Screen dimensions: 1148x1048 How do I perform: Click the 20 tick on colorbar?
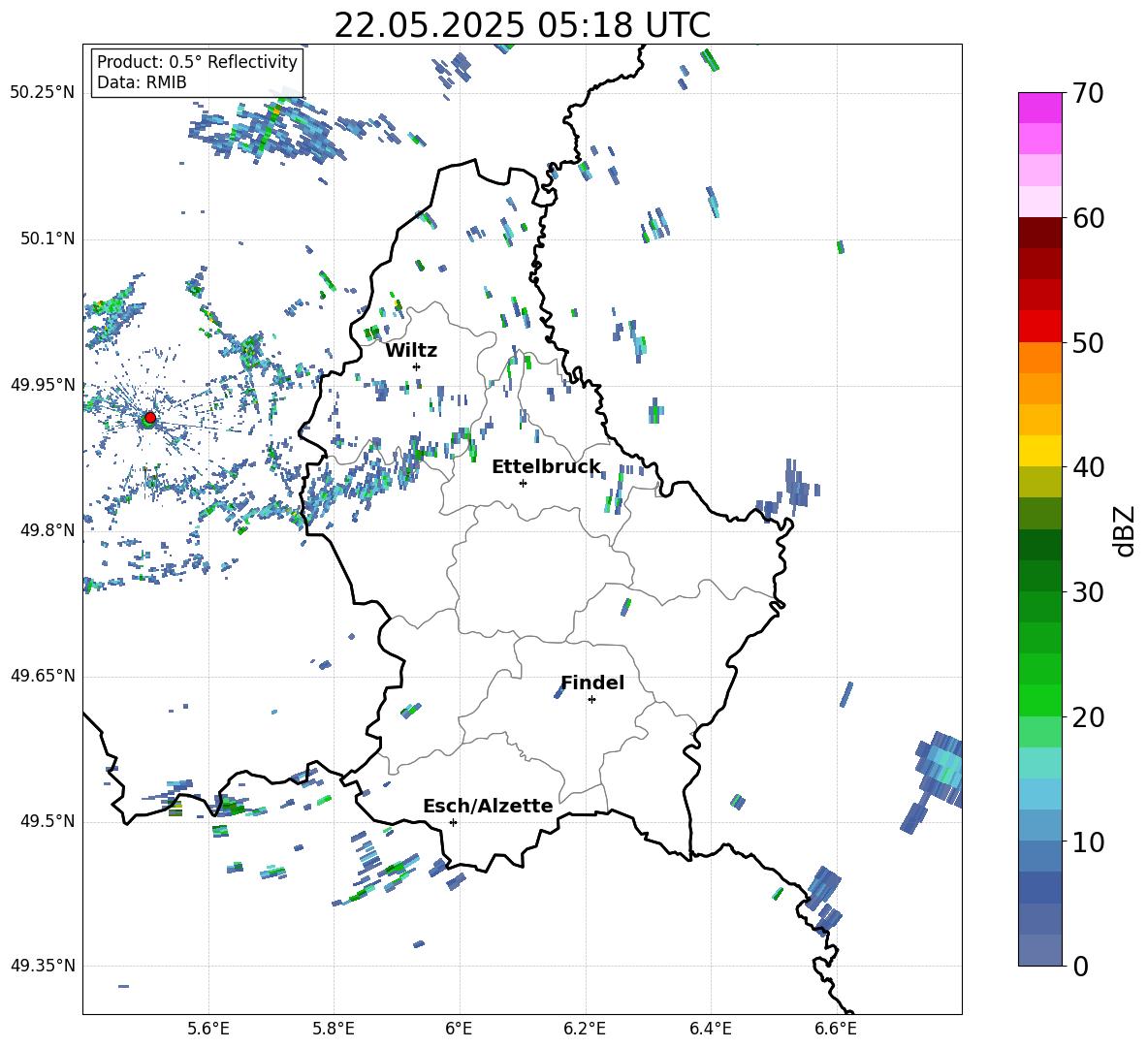click(1088, 716)
